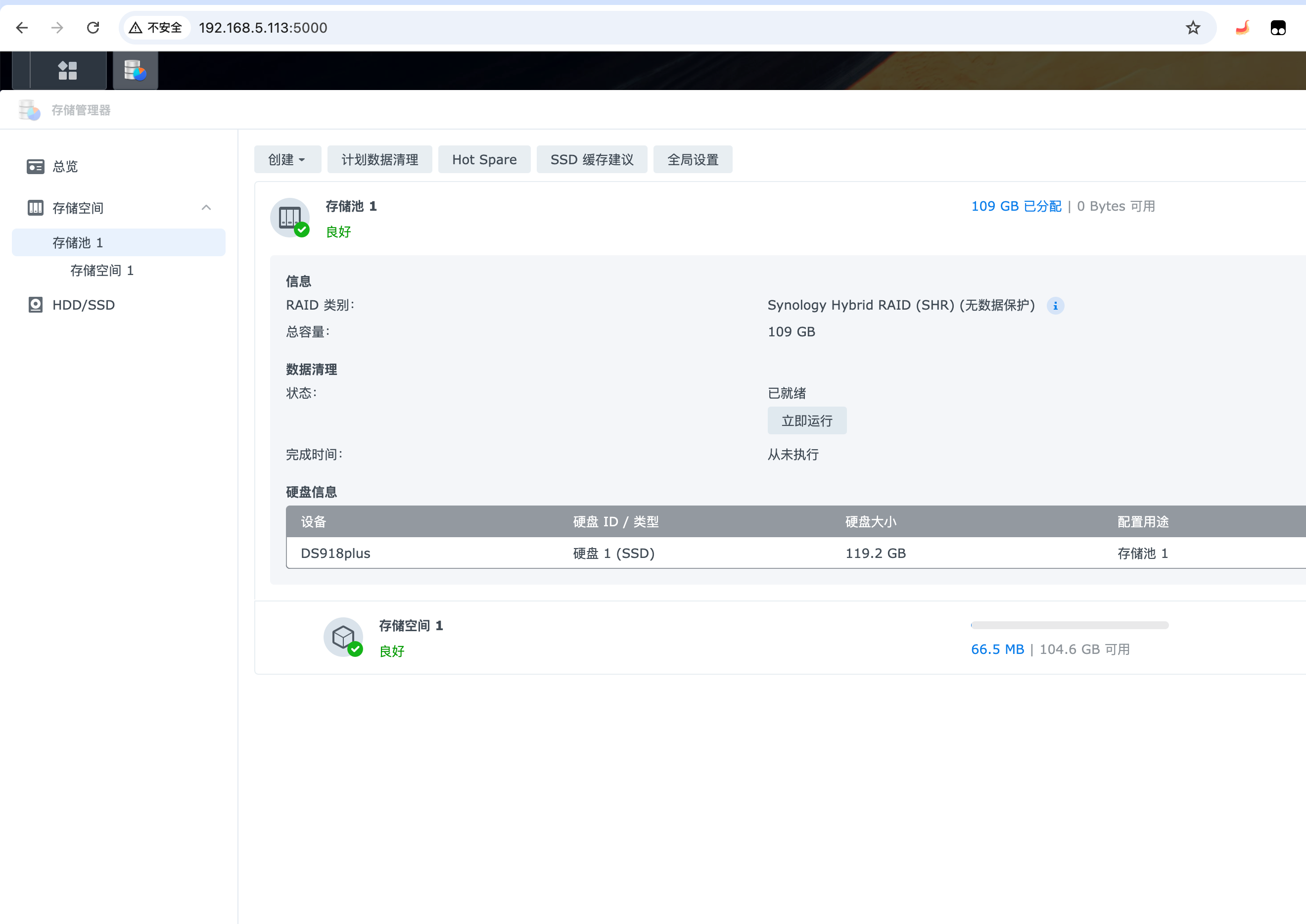Image resolution: width=1306 pixels, height=924 pixels.
Task: Click the 总览 overview sidebar icon
Action: click(x=35, y=166)
